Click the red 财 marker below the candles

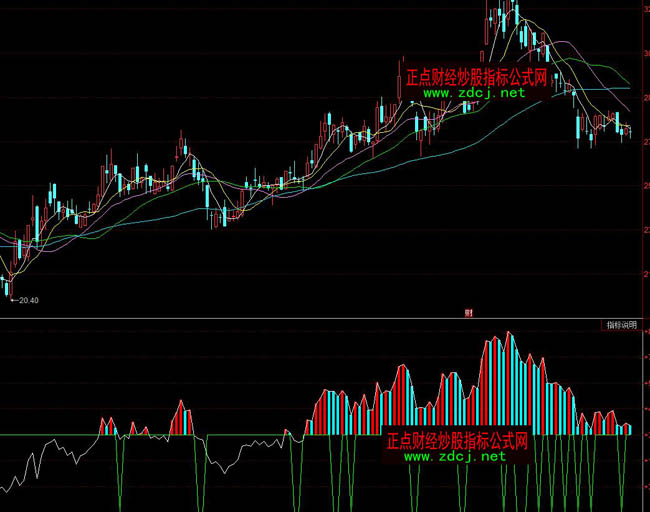click(x=468, y=313)
